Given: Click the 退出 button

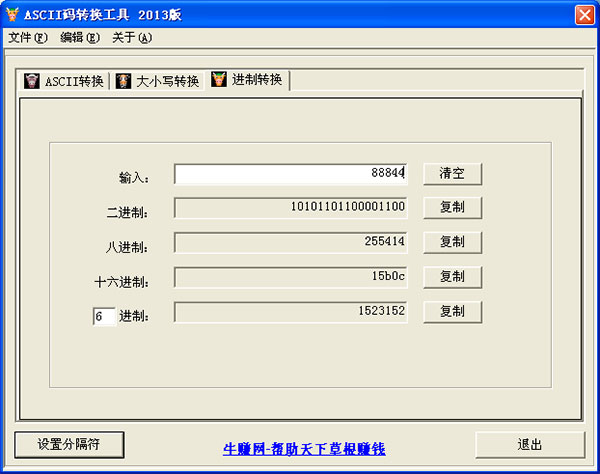Looking at the screenshot, I should coord(530,445).
